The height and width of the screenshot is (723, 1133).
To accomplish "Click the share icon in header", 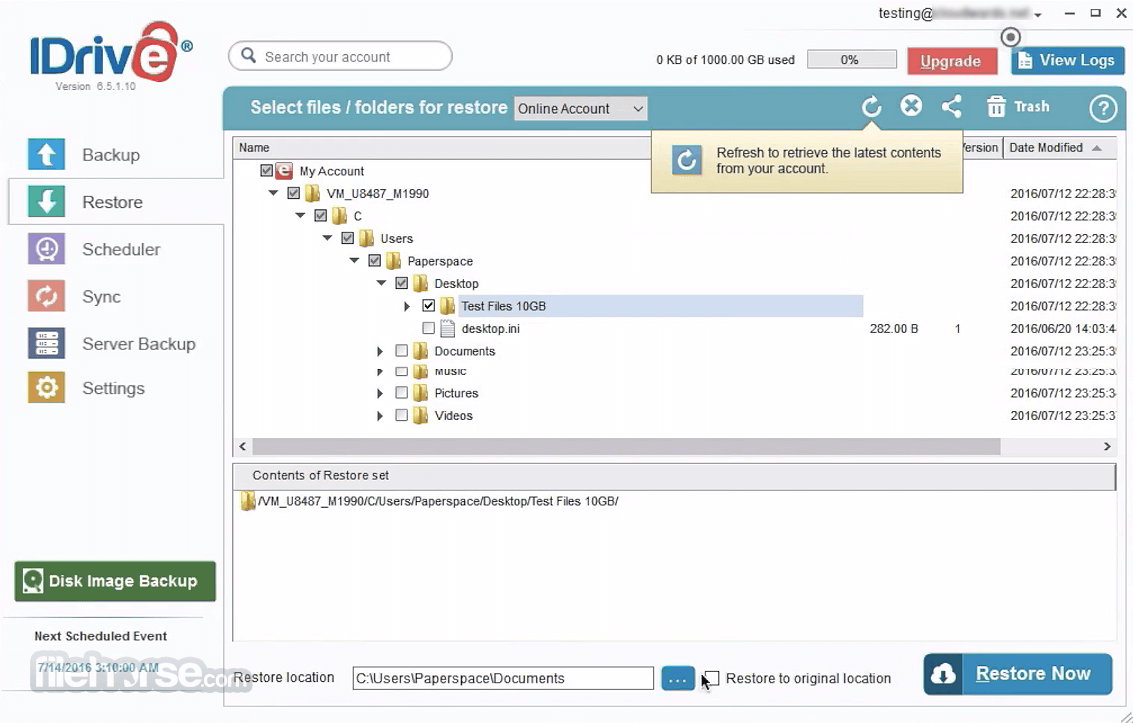I will (x=951, y=107).
